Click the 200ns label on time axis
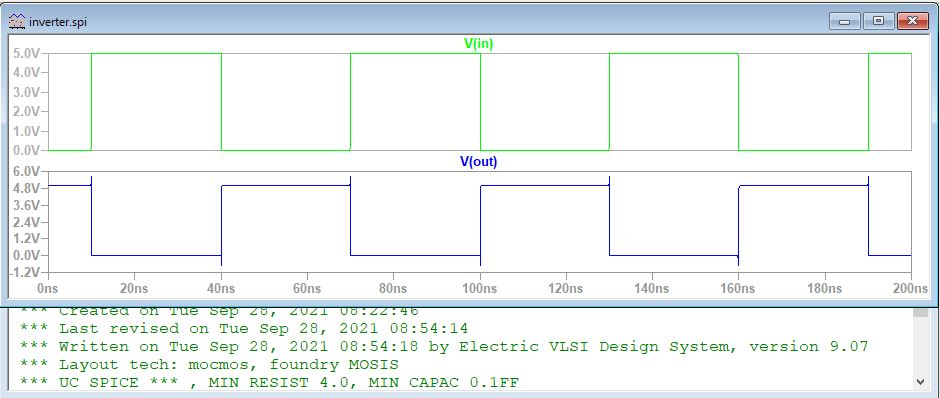This screenshot has width=940, height=398. [x=911, y=288]
